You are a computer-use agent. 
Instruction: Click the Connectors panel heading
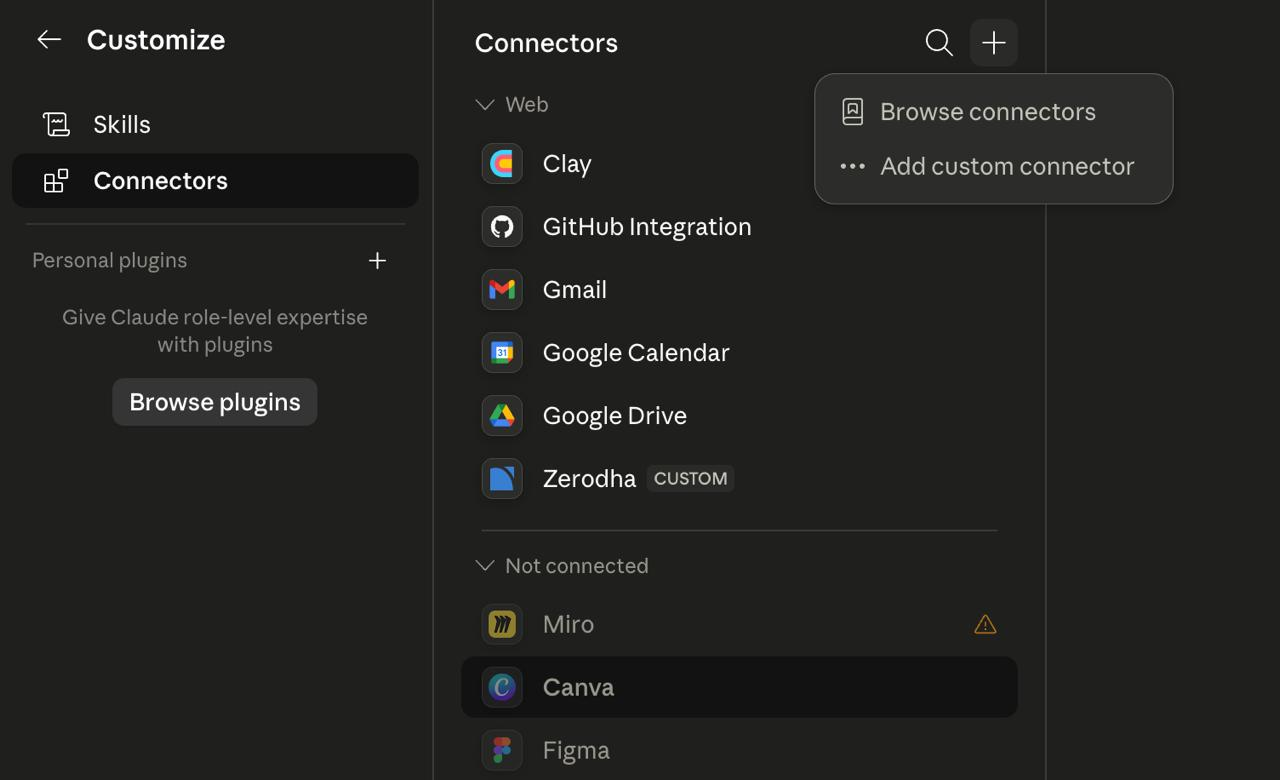(546, 43)
